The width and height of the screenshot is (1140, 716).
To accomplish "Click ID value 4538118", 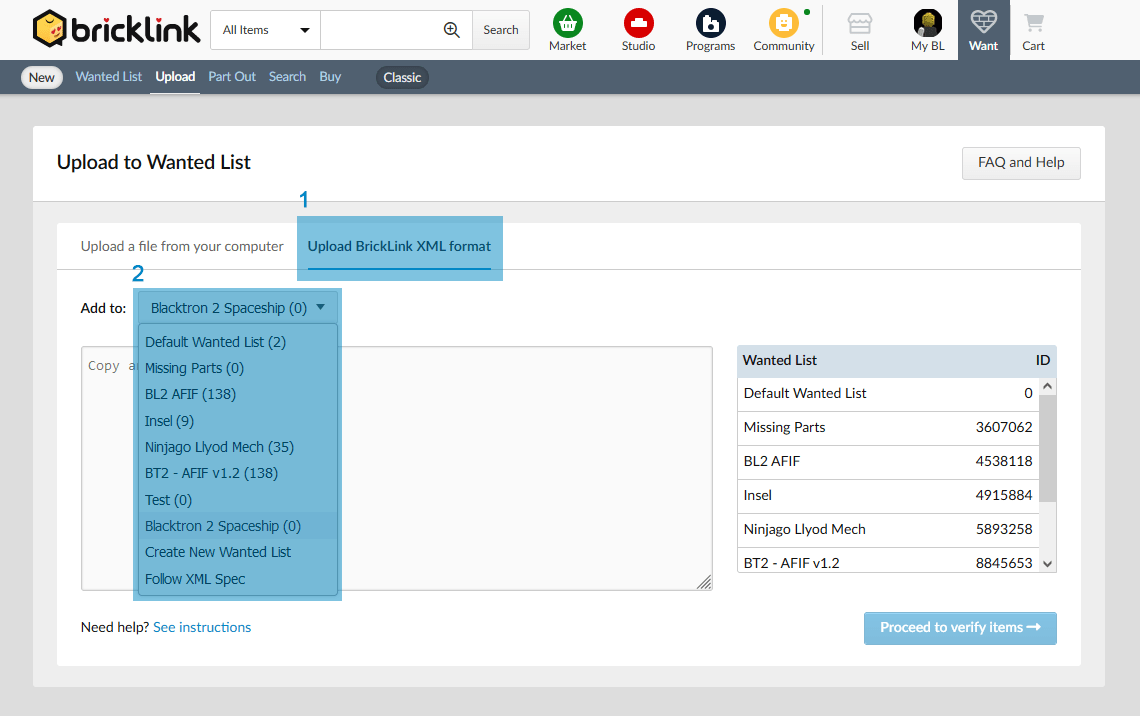I will pyautogui.click(x=1004, y=462).
